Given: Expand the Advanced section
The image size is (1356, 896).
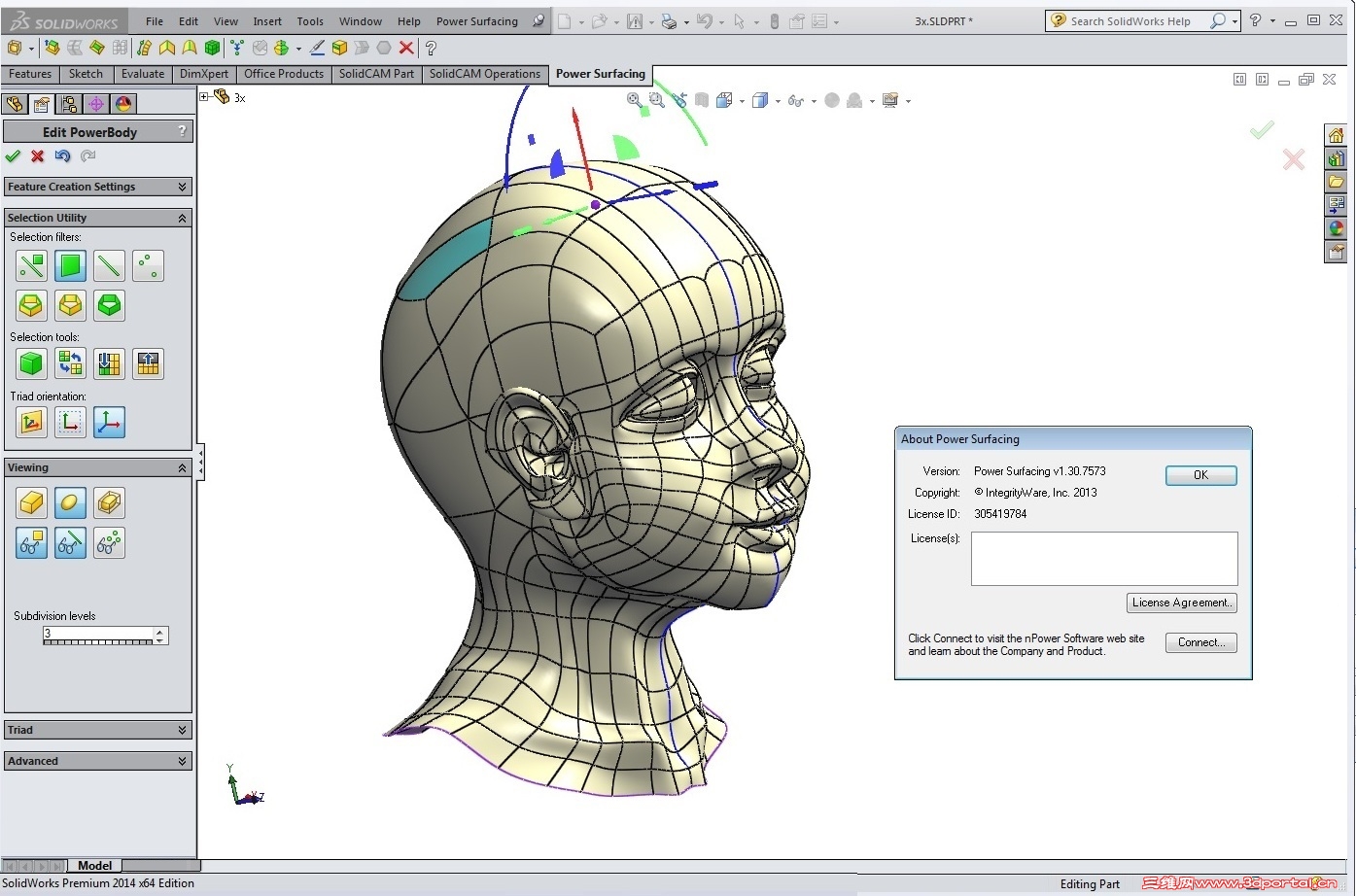Looking at the screenshot, I should [97, 761].
